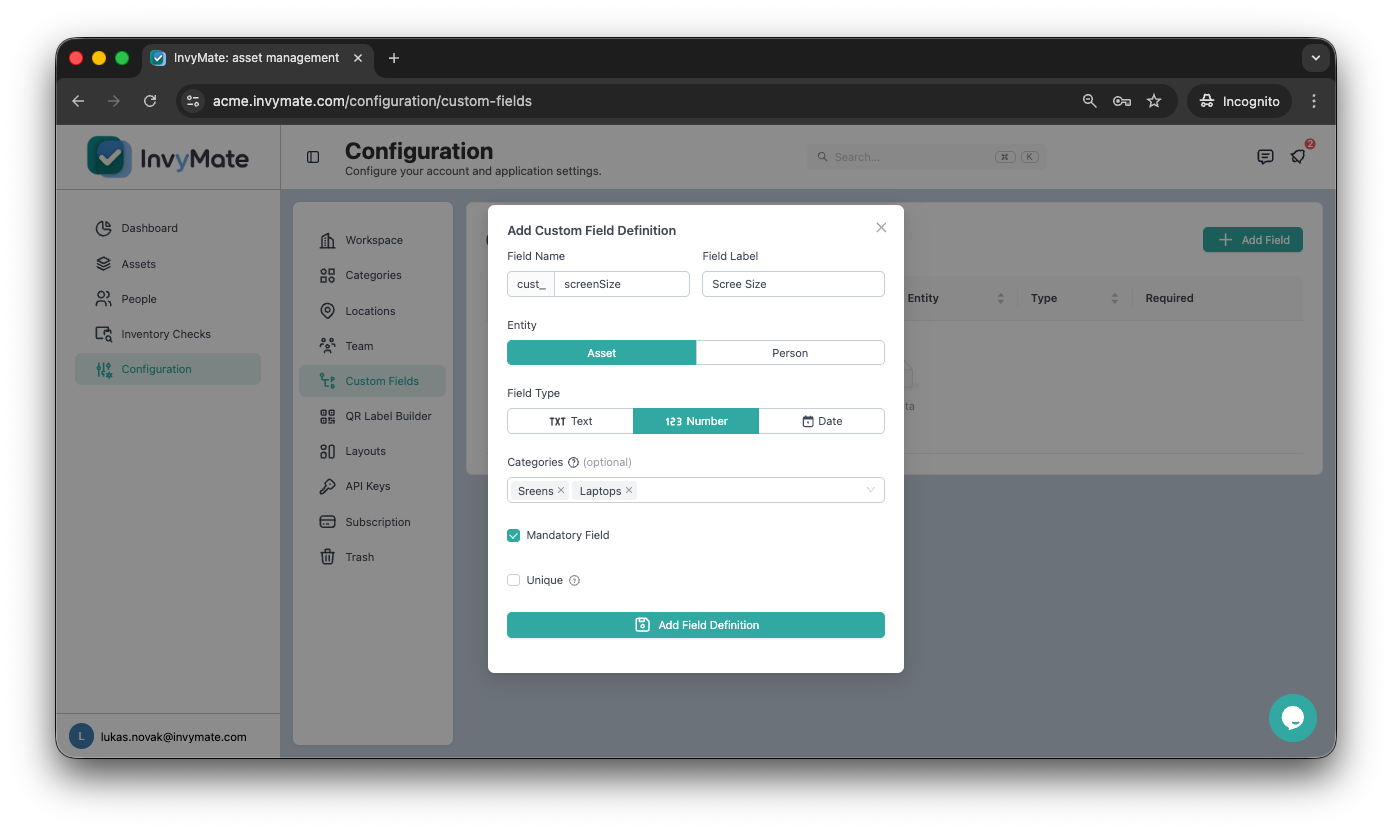The height and width of the screenshot is (832, 1392).
Task: Remove the Laptops category tag
Action: [x=629, y=490]
